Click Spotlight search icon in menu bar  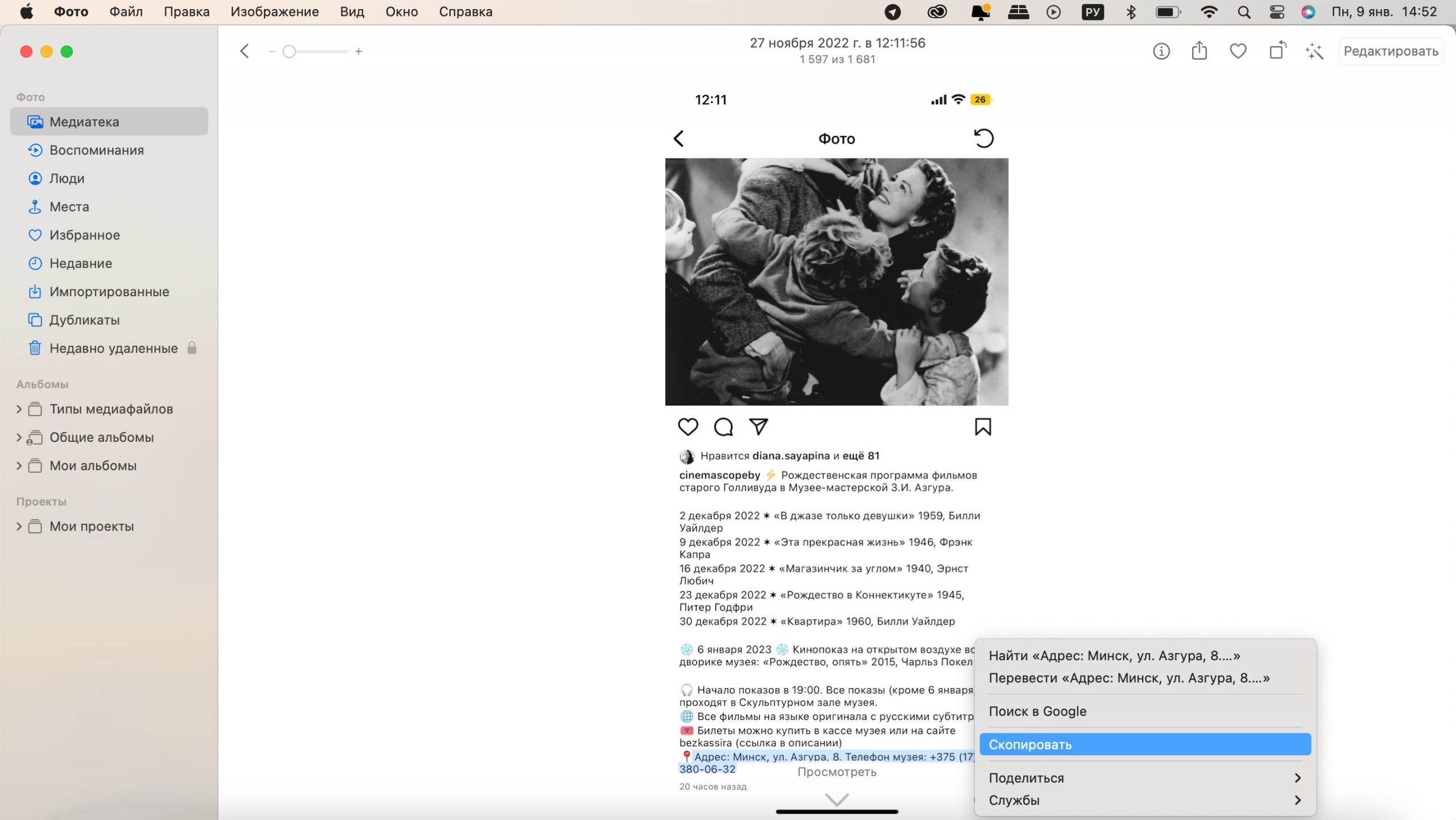point(1244,12)
